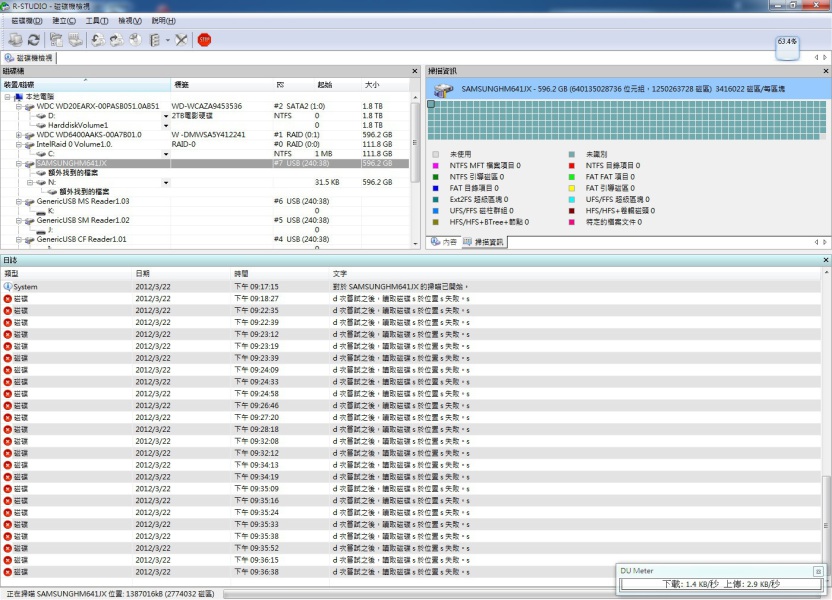Open the 磁碟機(D) menu
The image size is (832, 600).
pyautogui.click(x=27, y=21)
